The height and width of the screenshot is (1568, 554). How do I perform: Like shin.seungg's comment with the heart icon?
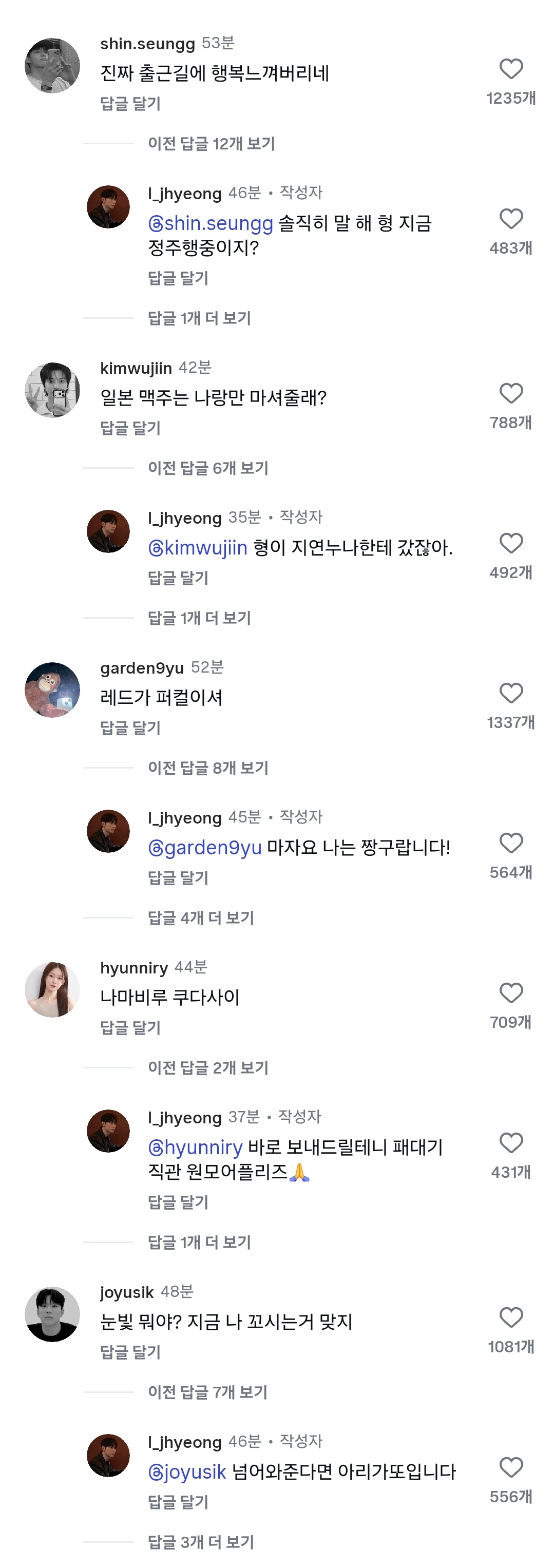point(511,69)
